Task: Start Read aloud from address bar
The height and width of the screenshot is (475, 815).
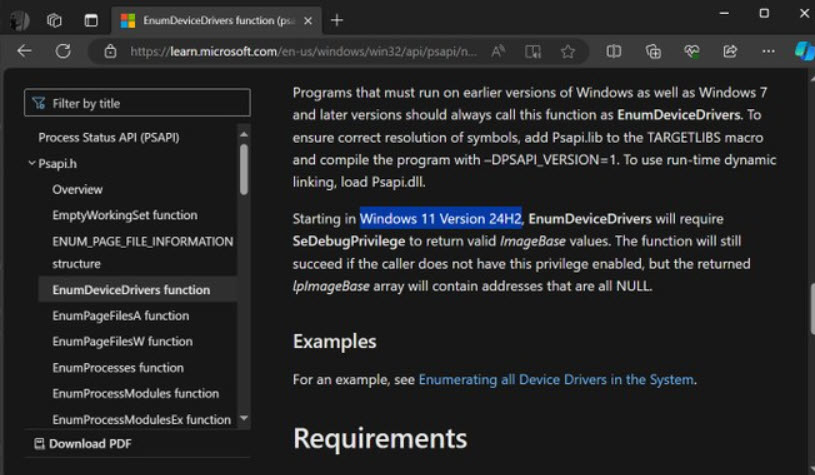Action: [x=497, y=51]
